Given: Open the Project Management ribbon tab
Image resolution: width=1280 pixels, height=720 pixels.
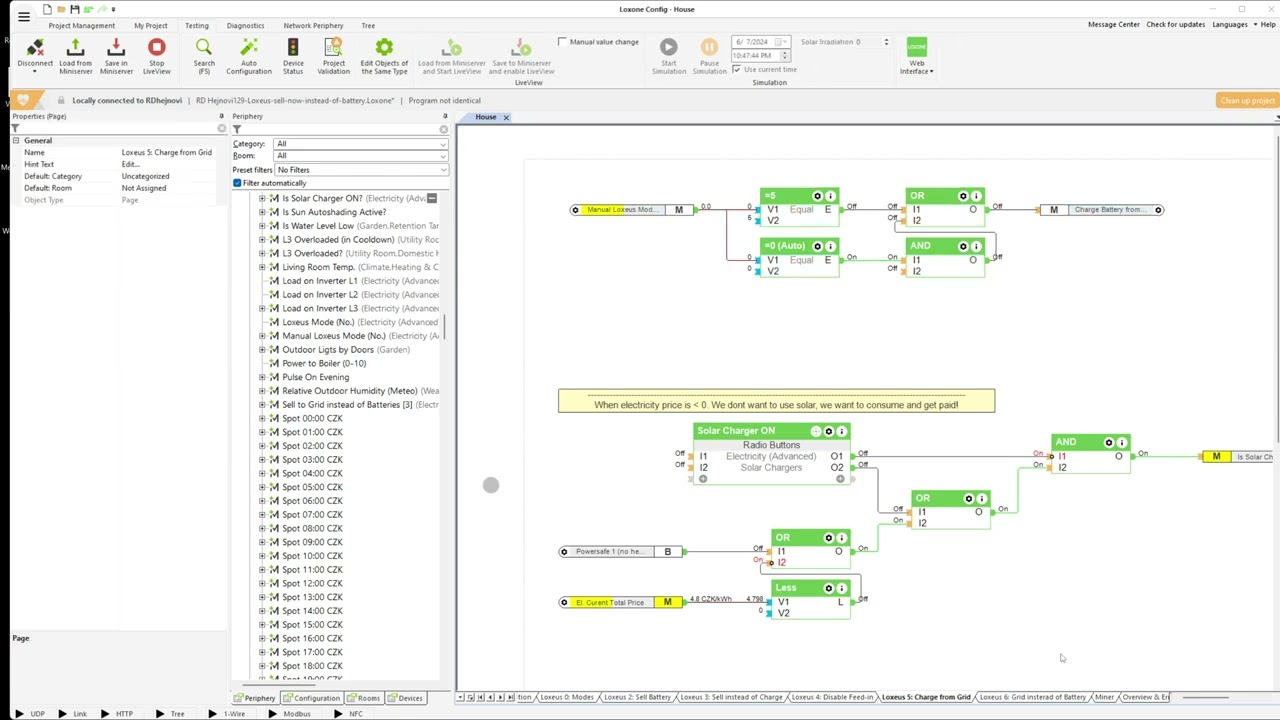Looking at the screenshot, I should [x=82, y=25].
